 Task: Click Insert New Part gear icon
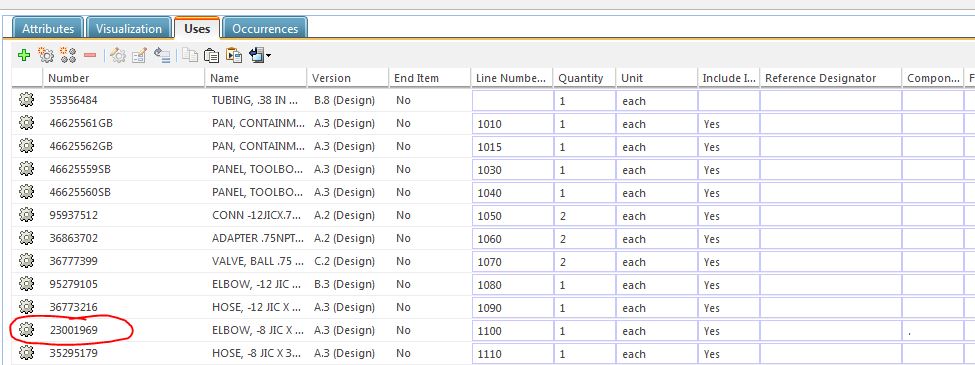(46, 55)
